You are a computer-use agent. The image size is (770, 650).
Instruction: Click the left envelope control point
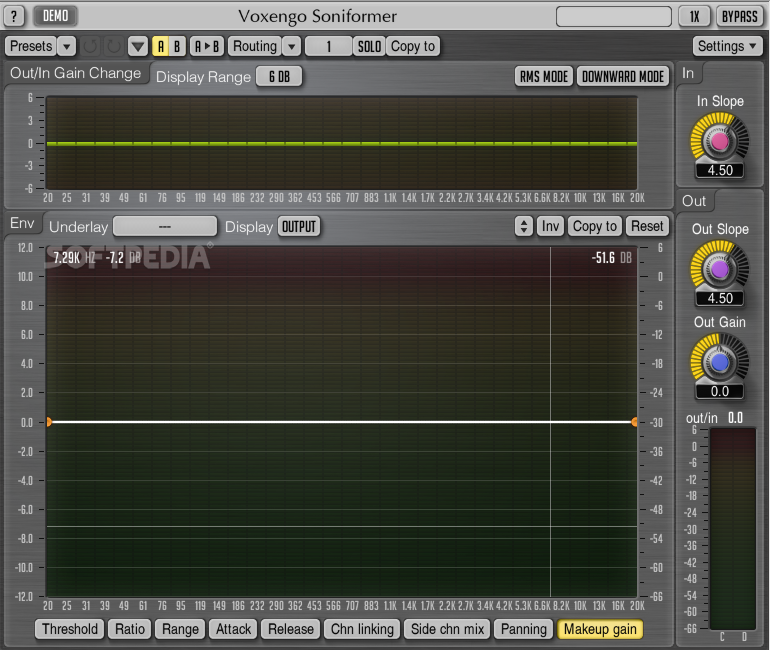[49, 422]
